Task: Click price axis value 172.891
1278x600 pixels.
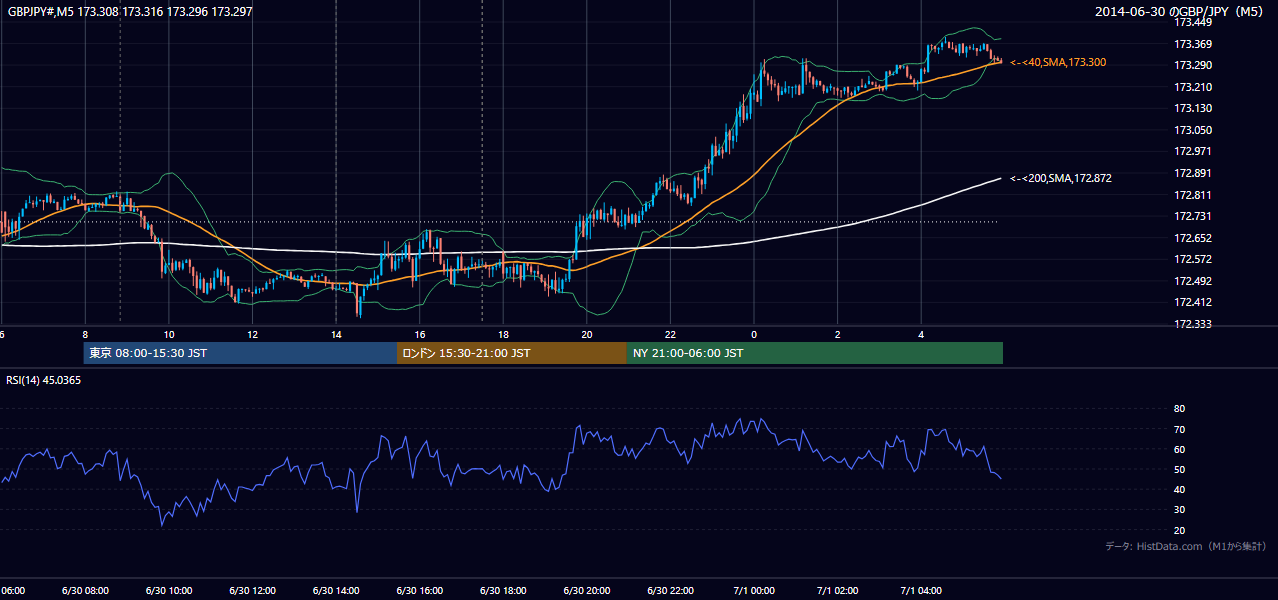Action: click(x=1193, y=173)
